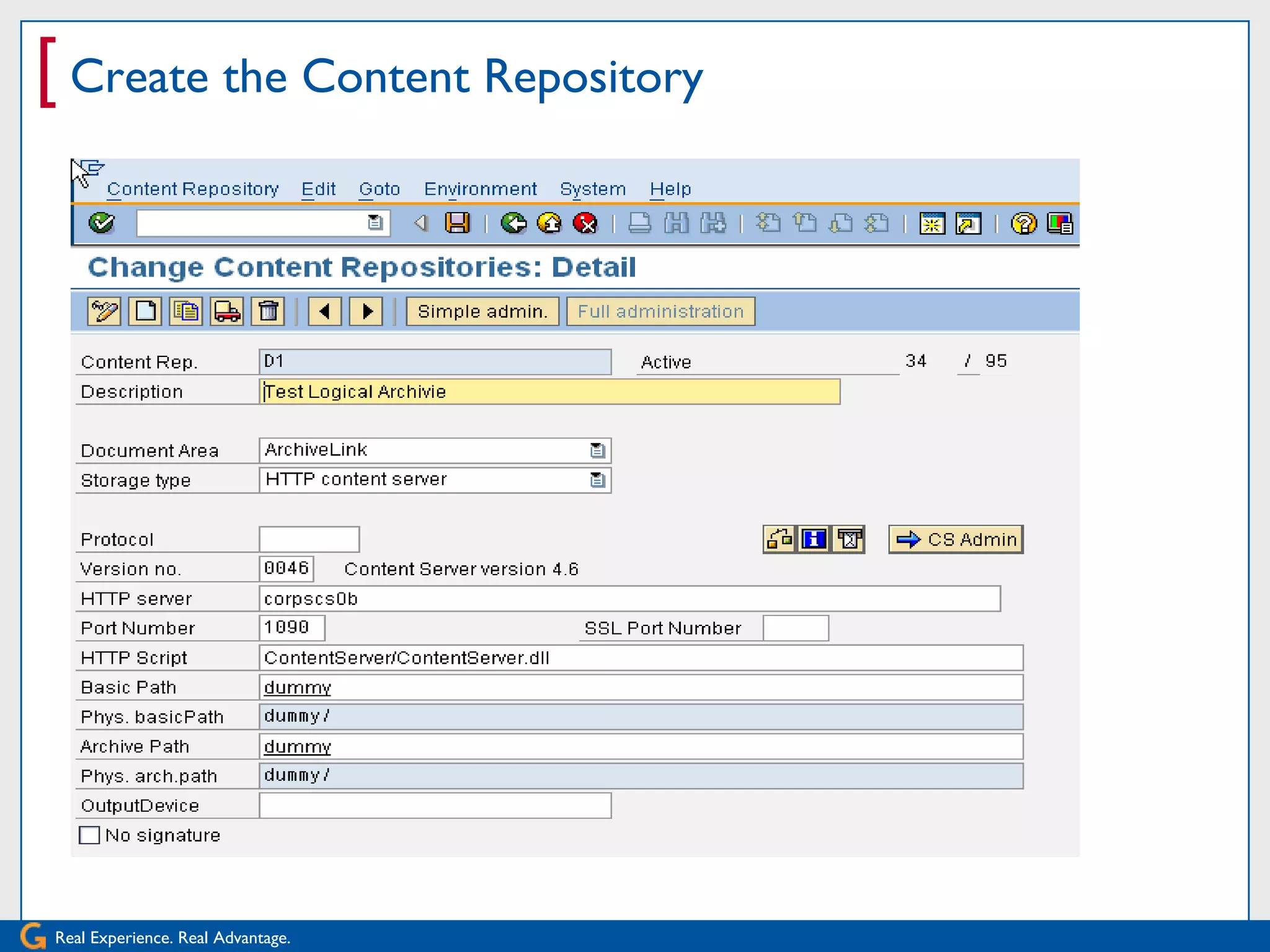Click the green checkmark Enter icon
This screenshot has height=952, width=1270.
pyautogui.click(x=101, y=223)
